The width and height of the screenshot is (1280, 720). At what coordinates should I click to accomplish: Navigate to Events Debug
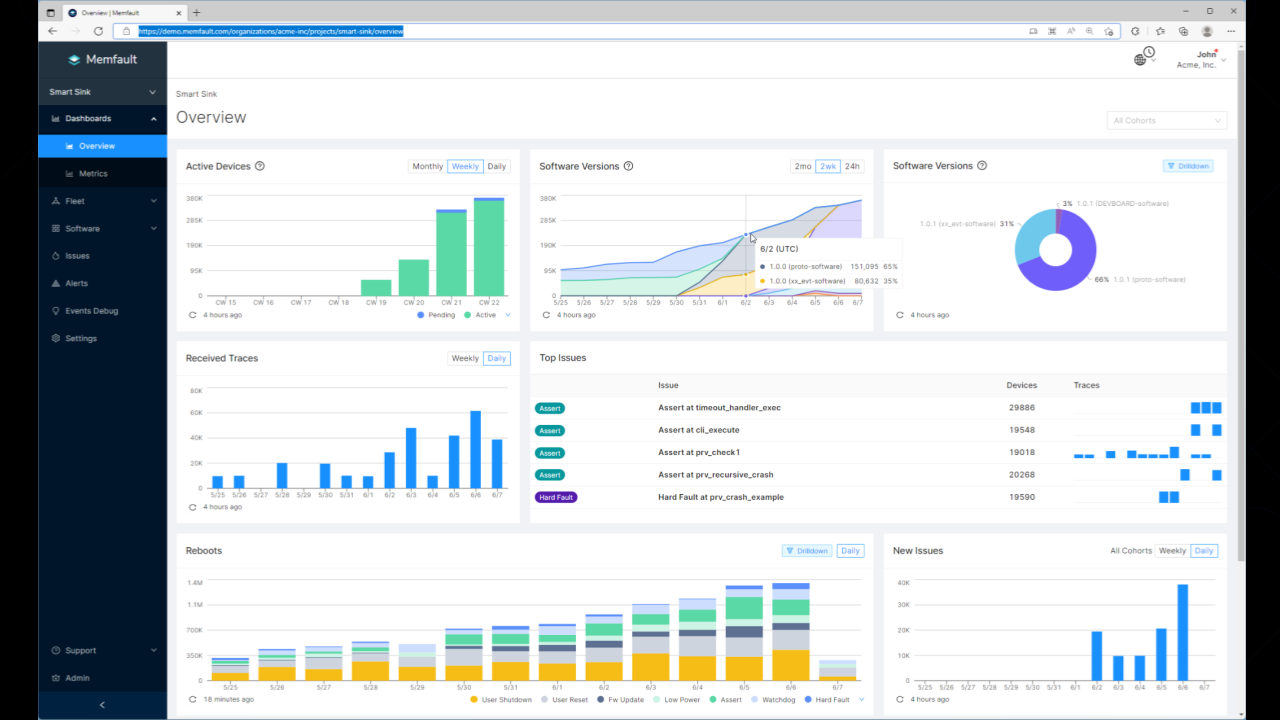coord(90,310)
